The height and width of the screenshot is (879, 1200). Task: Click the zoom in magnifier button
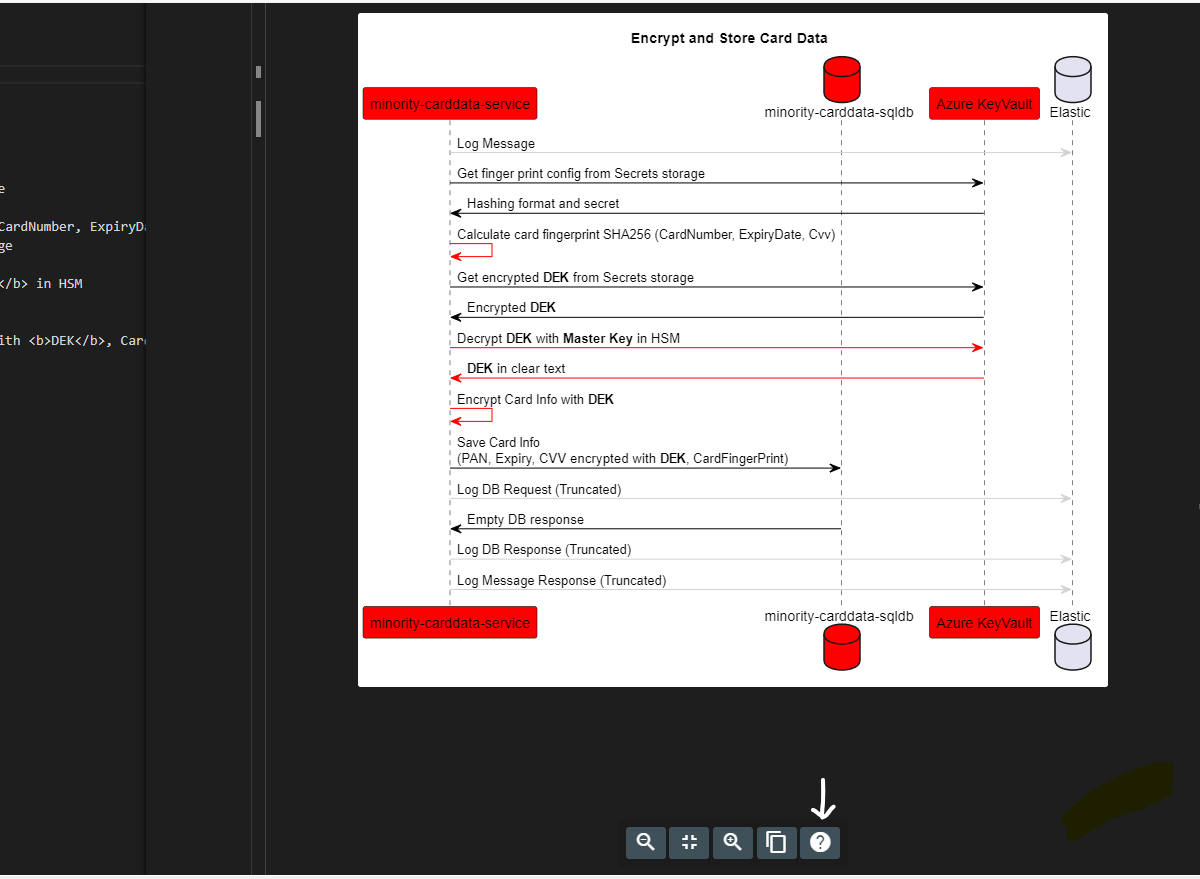[733, 842]
